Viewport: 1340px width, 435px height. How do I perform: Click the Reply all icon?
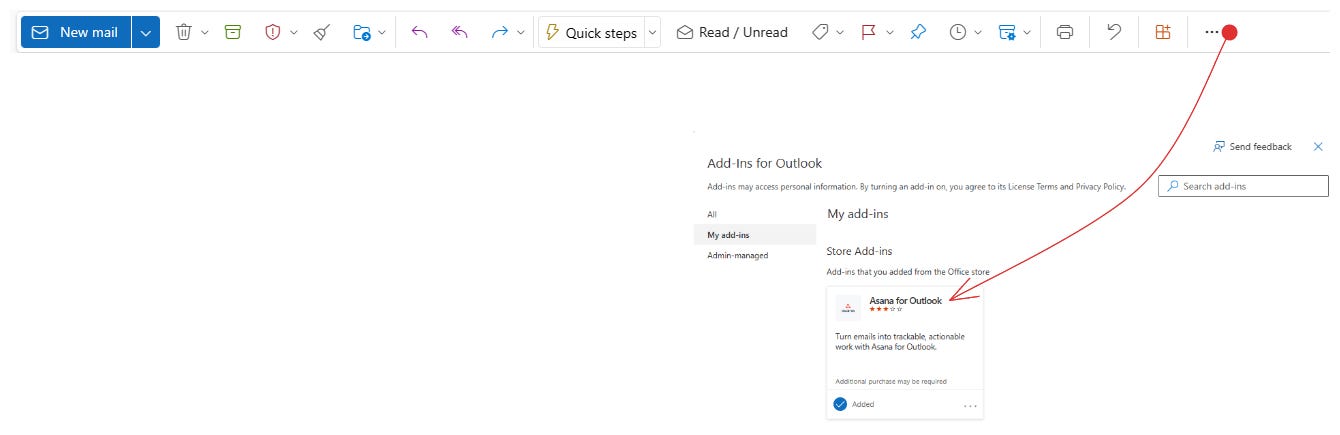tap(460, 32)
